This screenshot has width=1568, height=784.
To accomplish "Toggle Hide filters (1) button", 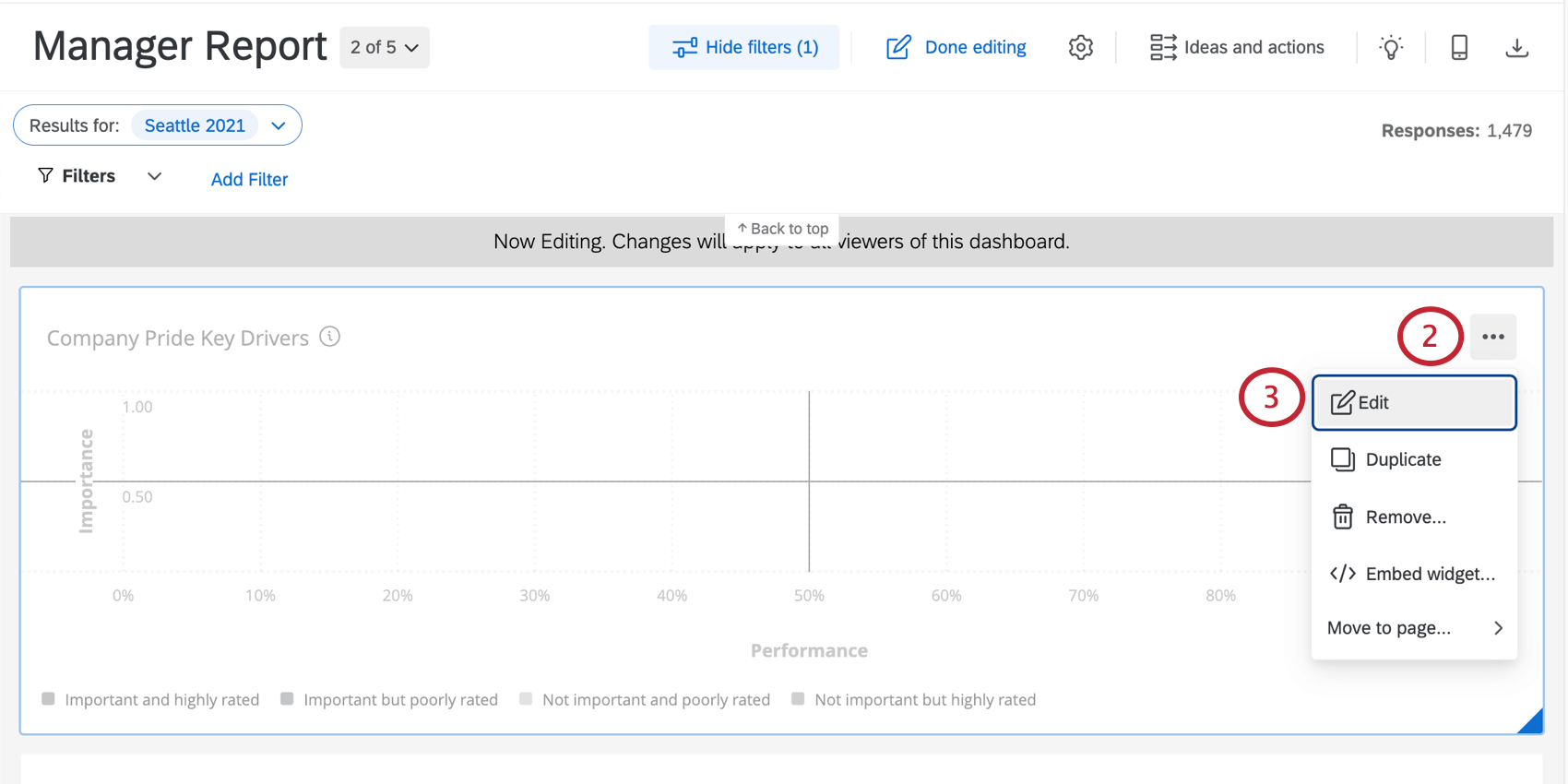I will [744, 47].
